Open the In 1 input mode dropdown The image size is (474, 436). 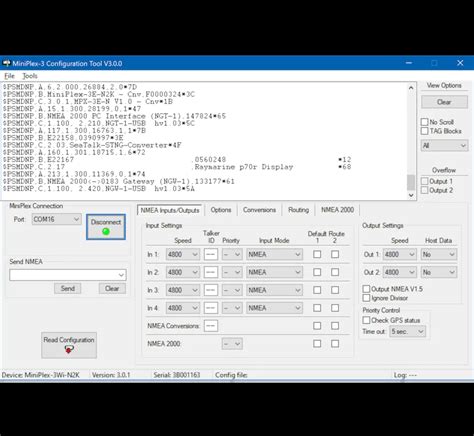point(274,254)
